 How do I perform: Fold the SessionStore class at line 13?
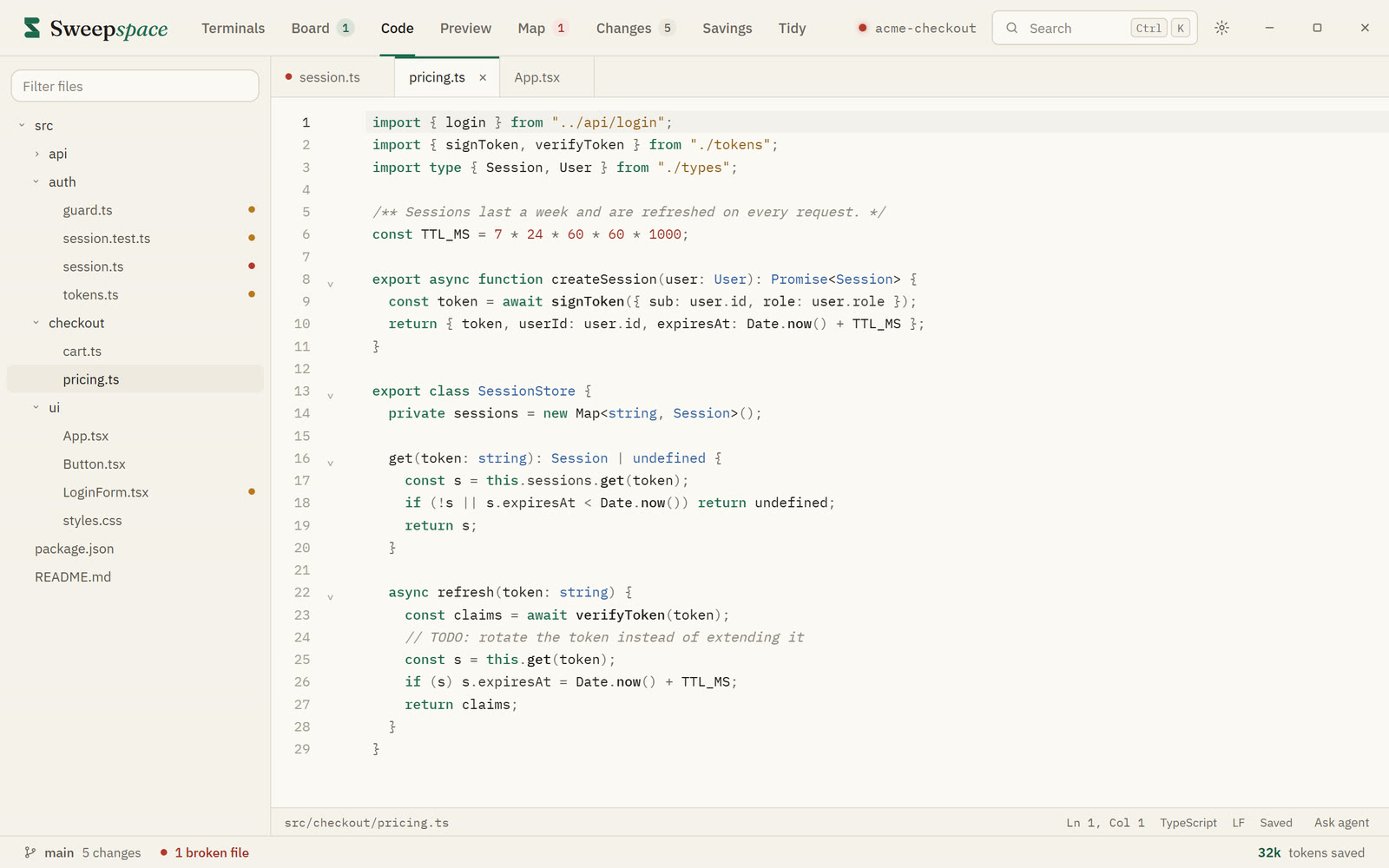coord(330,396)
